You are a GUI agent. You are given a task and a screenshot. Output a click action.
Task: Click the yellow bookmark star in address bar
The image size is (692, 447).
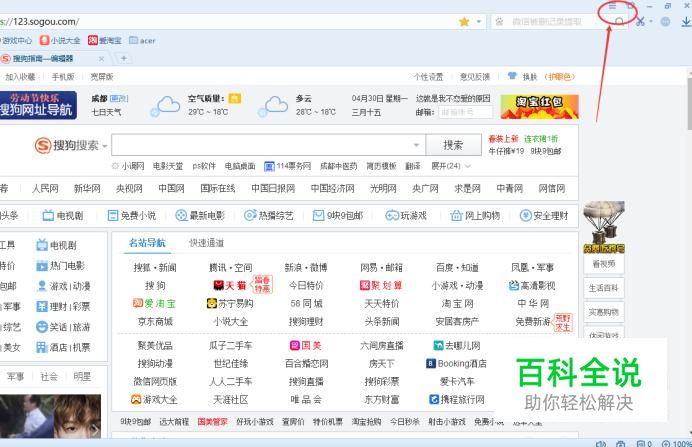464,22
